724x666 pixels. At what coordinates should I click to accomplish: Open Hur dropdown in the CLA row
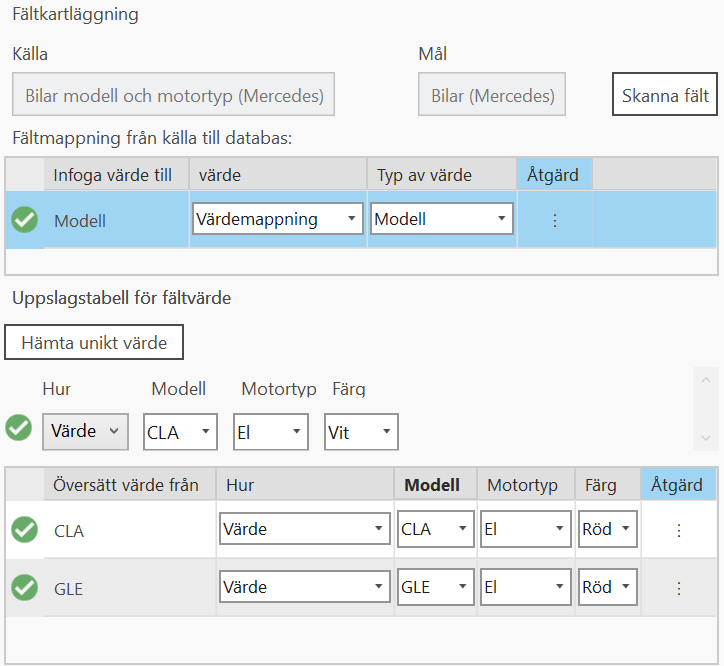(304, 530)
